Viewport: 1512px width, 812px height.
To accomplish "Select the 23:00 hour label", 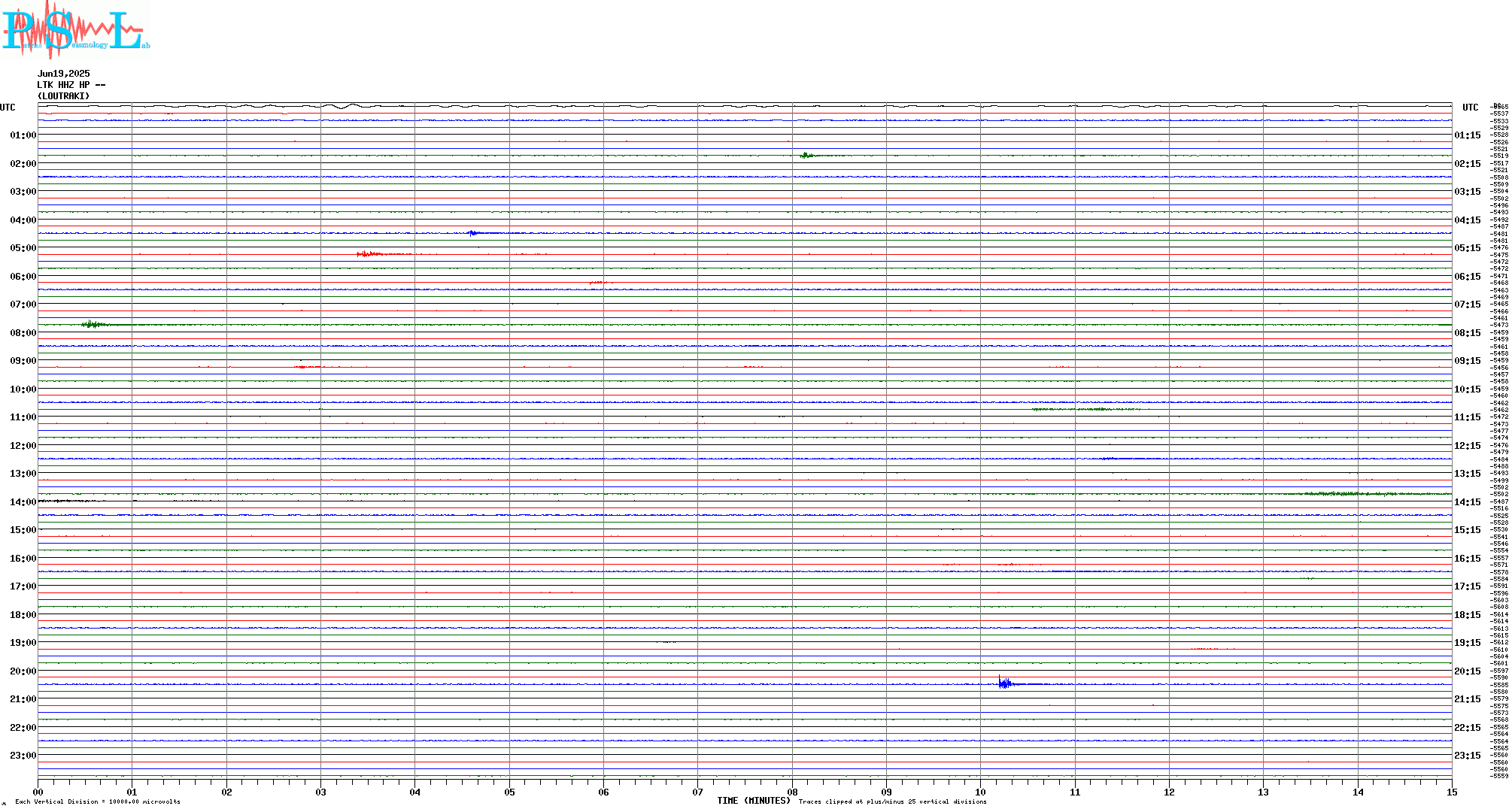I will (23, 756).
